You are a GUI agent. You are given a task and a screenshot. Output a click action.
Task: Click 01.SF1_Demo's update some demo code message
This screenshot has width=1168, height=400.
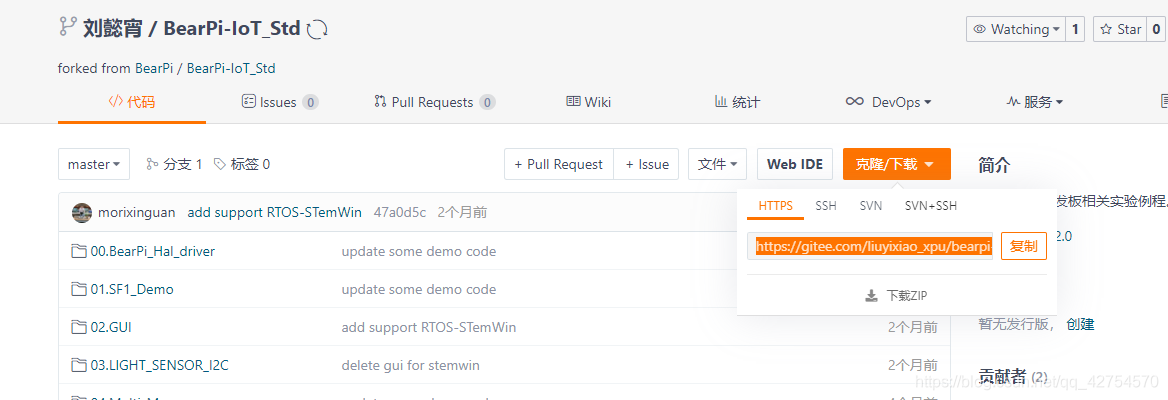[419, 289]
